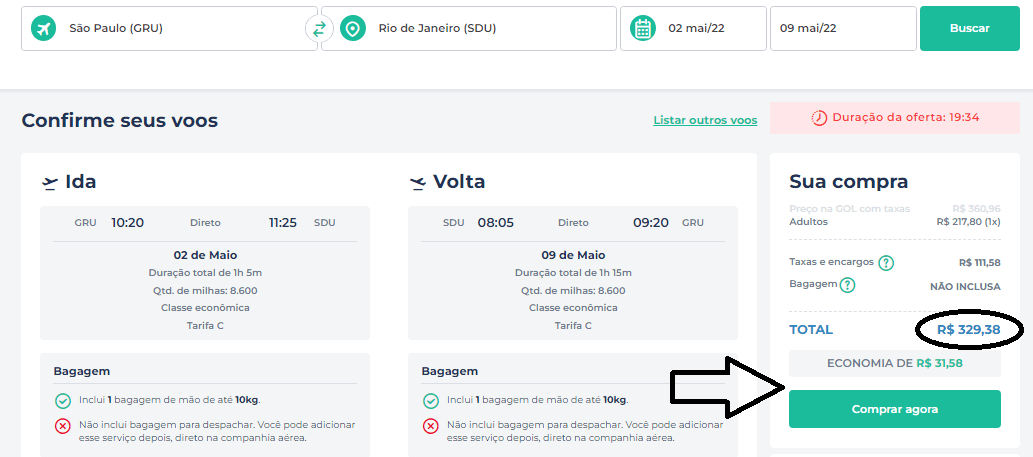This screenshot has height=457, width=1033.
Task: Edit the Rio de Janeiro (SDU) destination field
Action: (x=469, y=28)
